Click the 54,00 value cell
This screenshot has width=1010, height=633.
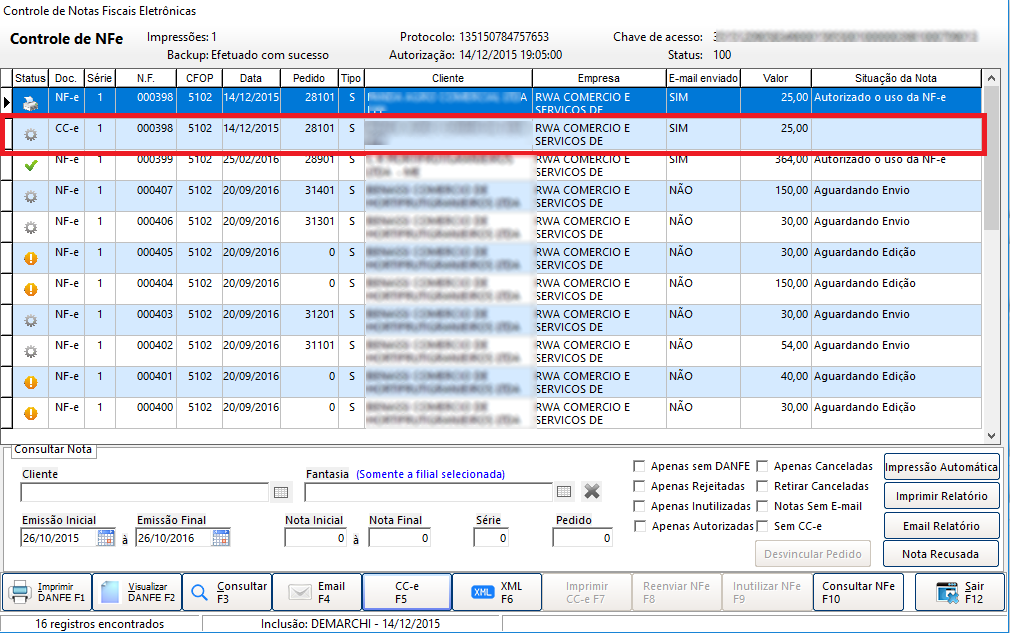(776, 351)
